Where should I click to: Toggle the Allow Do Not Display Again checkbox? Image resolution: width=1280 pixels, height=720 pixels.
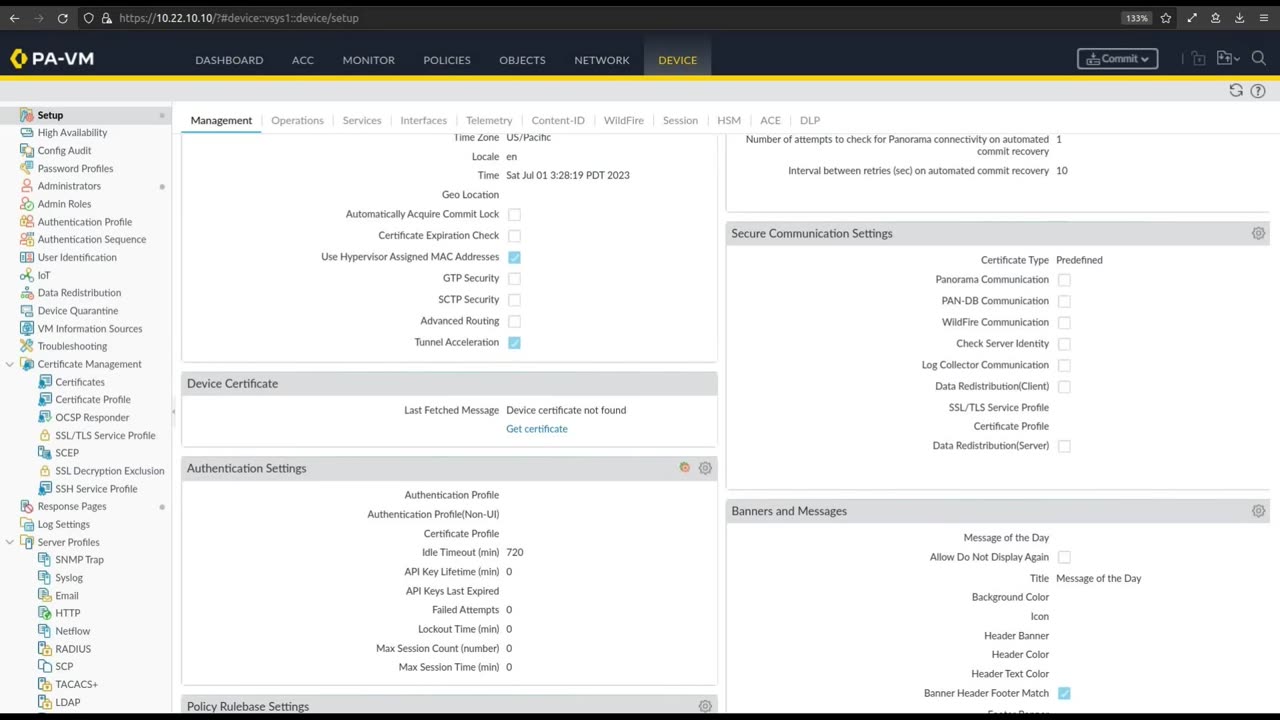tap(1064, 557)
